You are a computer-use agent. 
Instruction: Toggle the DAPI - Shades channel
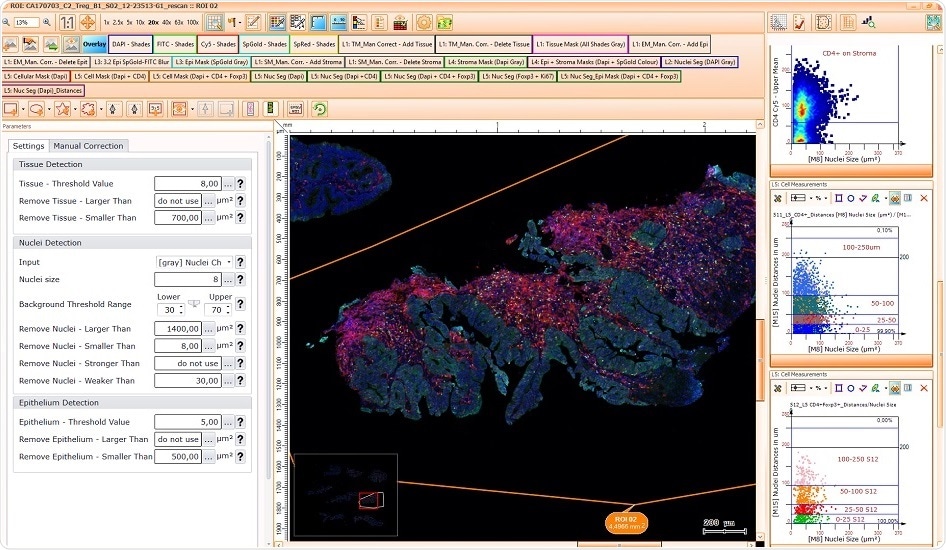[x=130, y=44]
